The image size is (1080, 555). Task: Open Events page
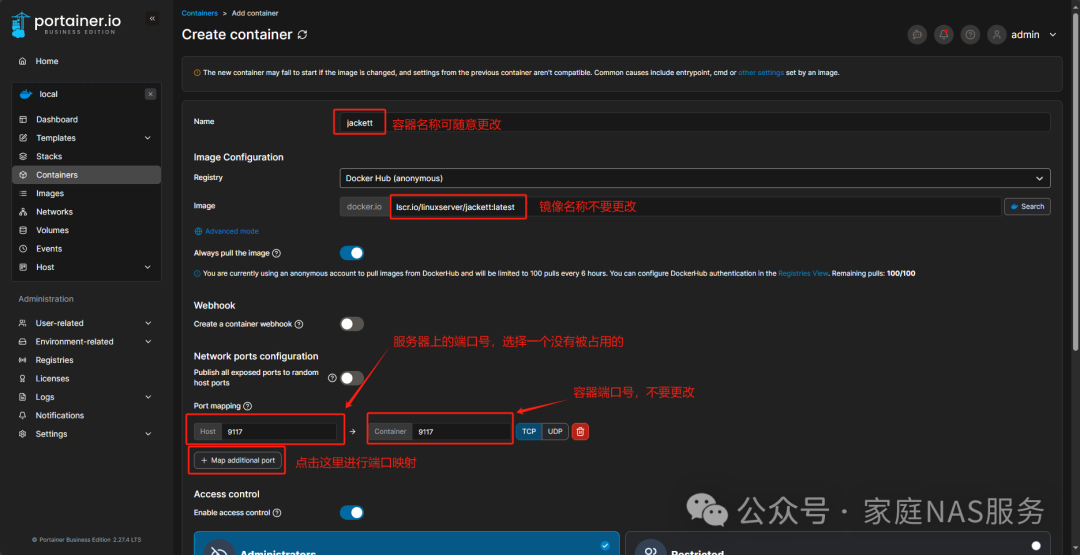point(49,249)
